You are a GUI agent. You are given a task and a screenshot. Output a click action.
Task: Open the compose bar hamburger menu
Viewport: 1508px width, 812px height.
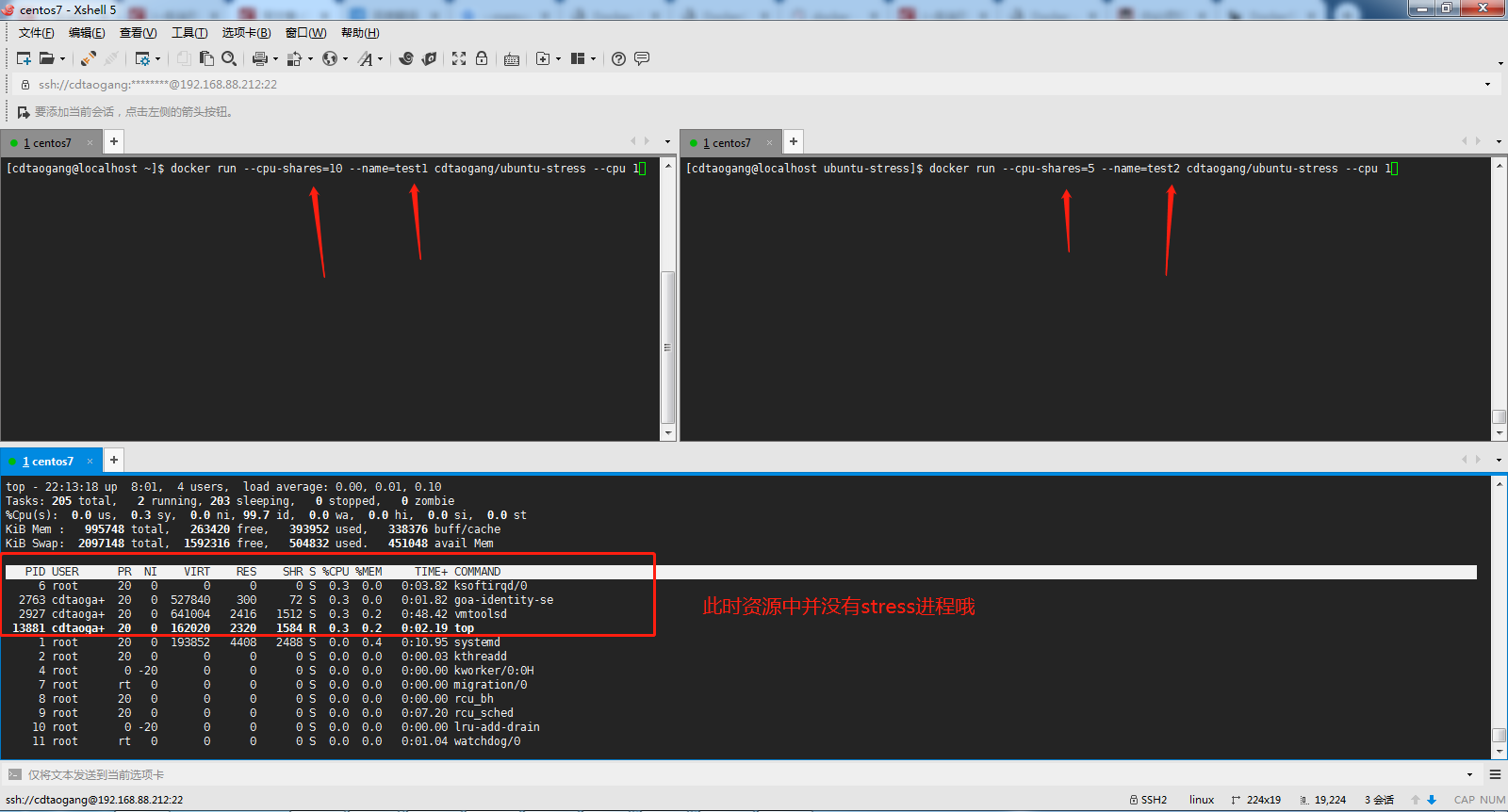(1495, 774)
